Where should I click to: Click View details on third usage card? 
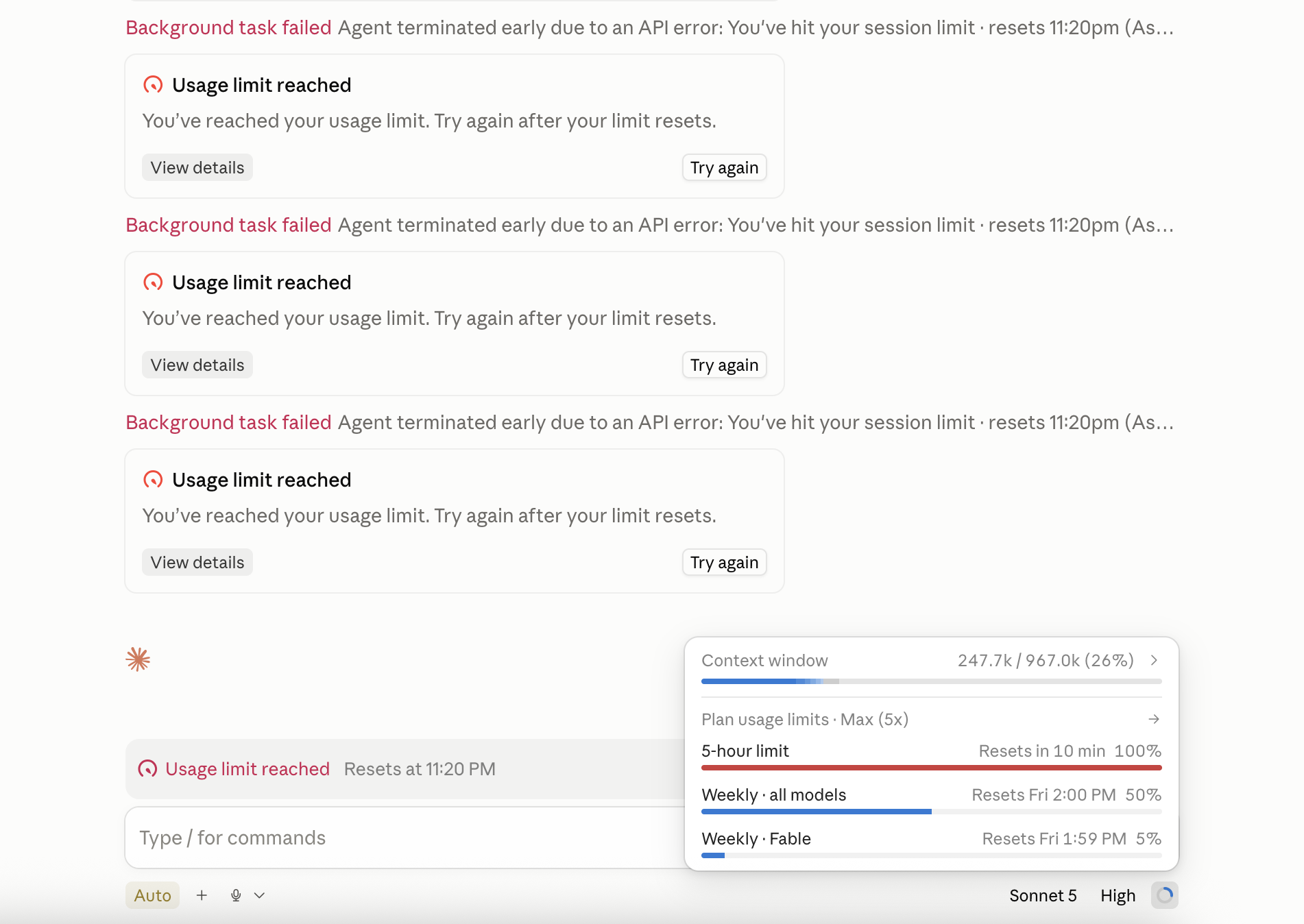(197, 563)
